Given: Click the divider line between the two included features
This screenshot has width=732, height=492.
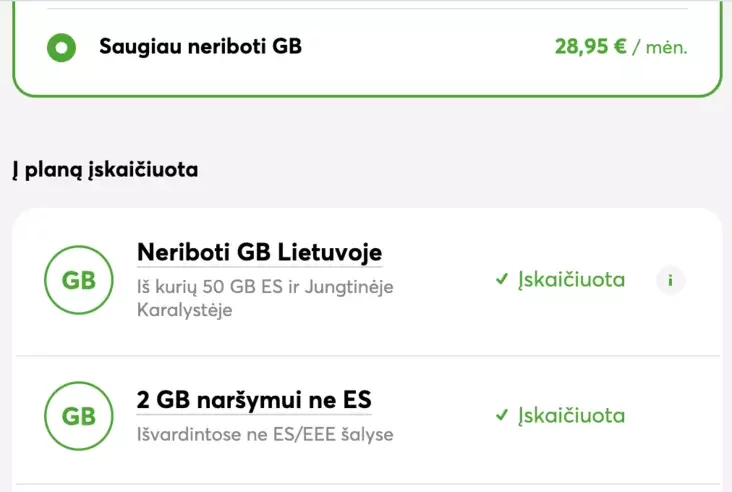Looking at the screenshot, I should (x=366, y=356).
